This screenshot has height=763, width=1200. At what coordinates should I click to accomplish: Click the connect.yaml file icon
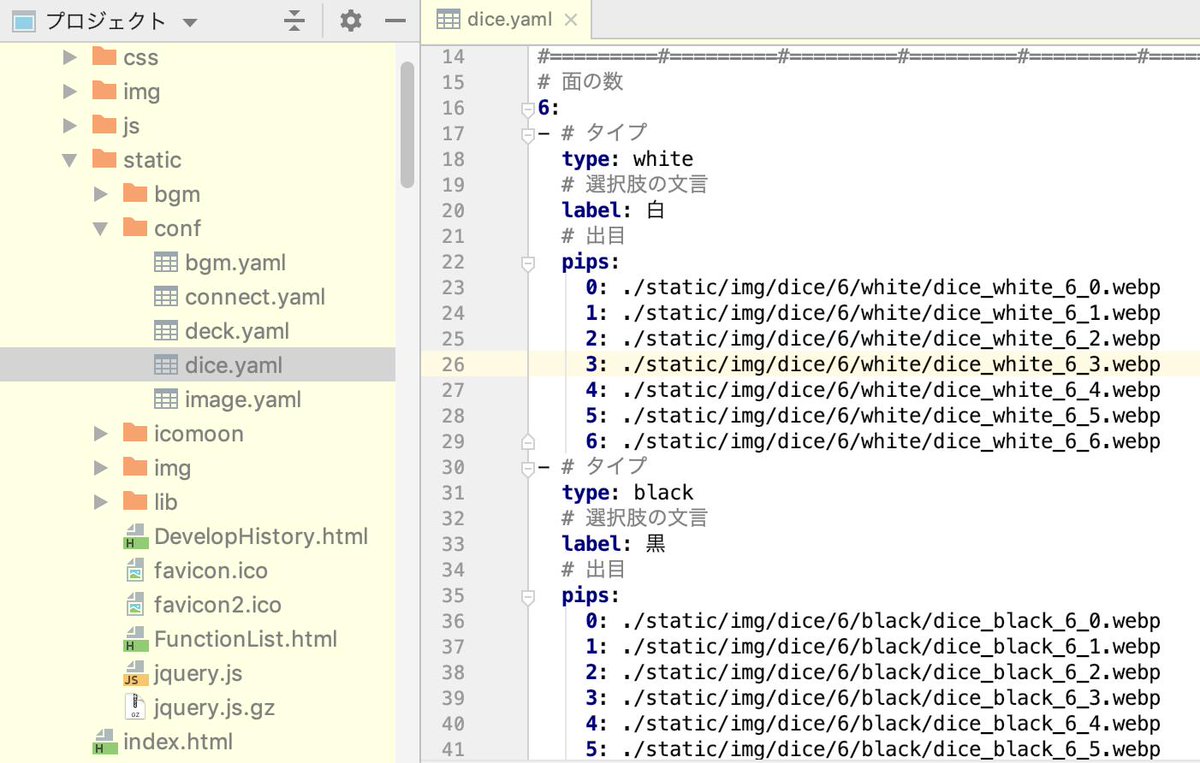click(166, 296)
